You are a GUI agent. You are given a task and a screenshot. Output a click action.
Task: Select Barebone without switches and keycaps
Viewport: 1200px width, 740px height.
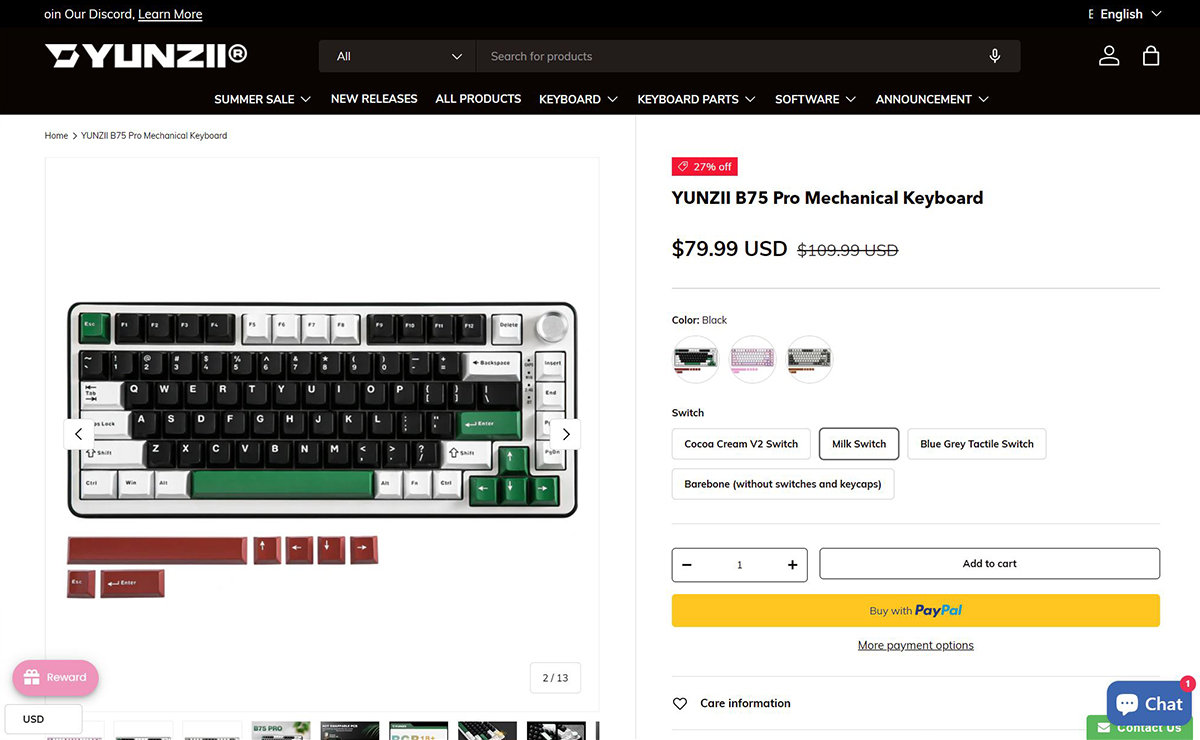pos(783,484)
